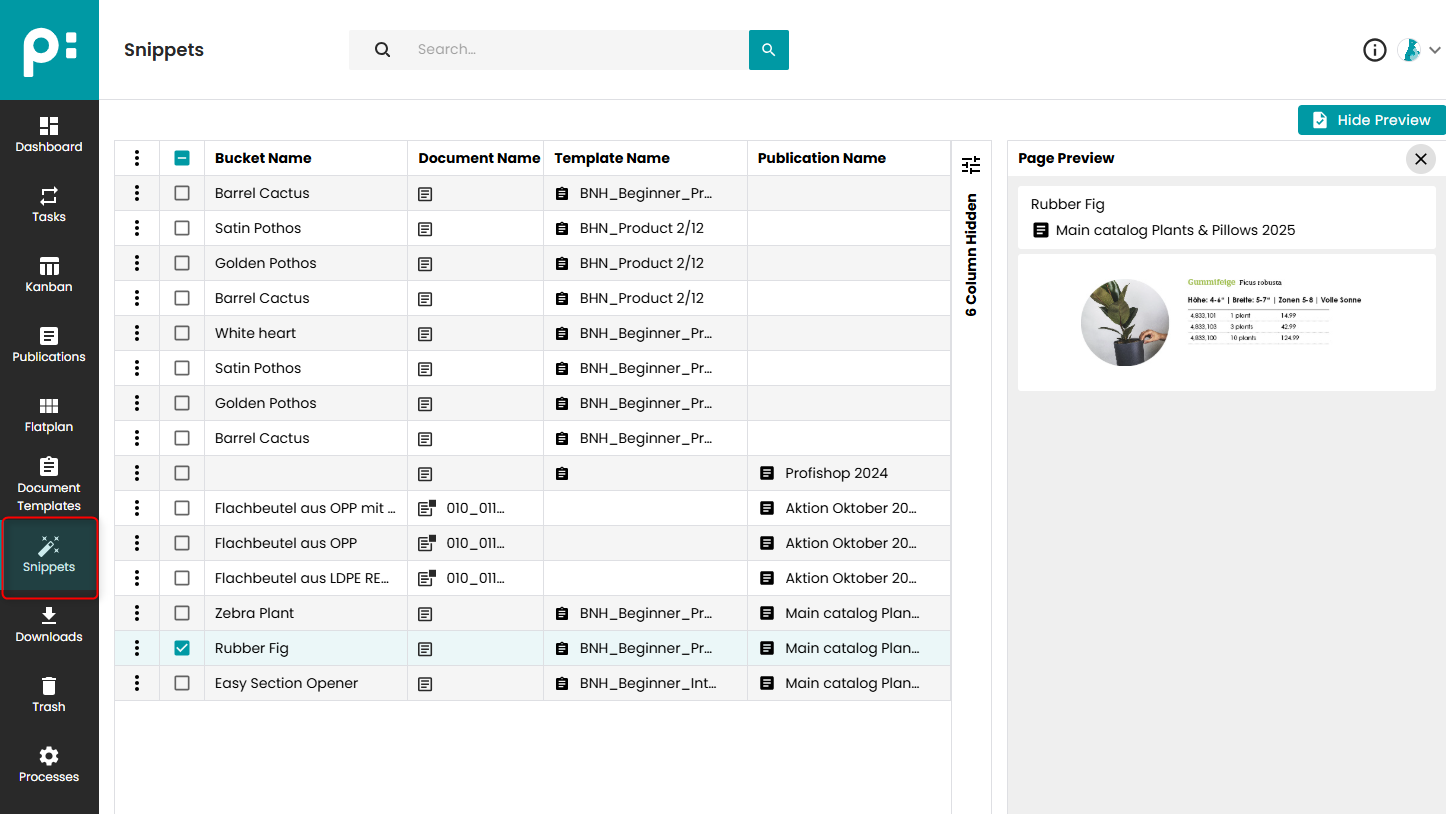This screenshot has width=1446, height=814.
Task: Open the Document Templates section
Action: click(x=48, y=485)
